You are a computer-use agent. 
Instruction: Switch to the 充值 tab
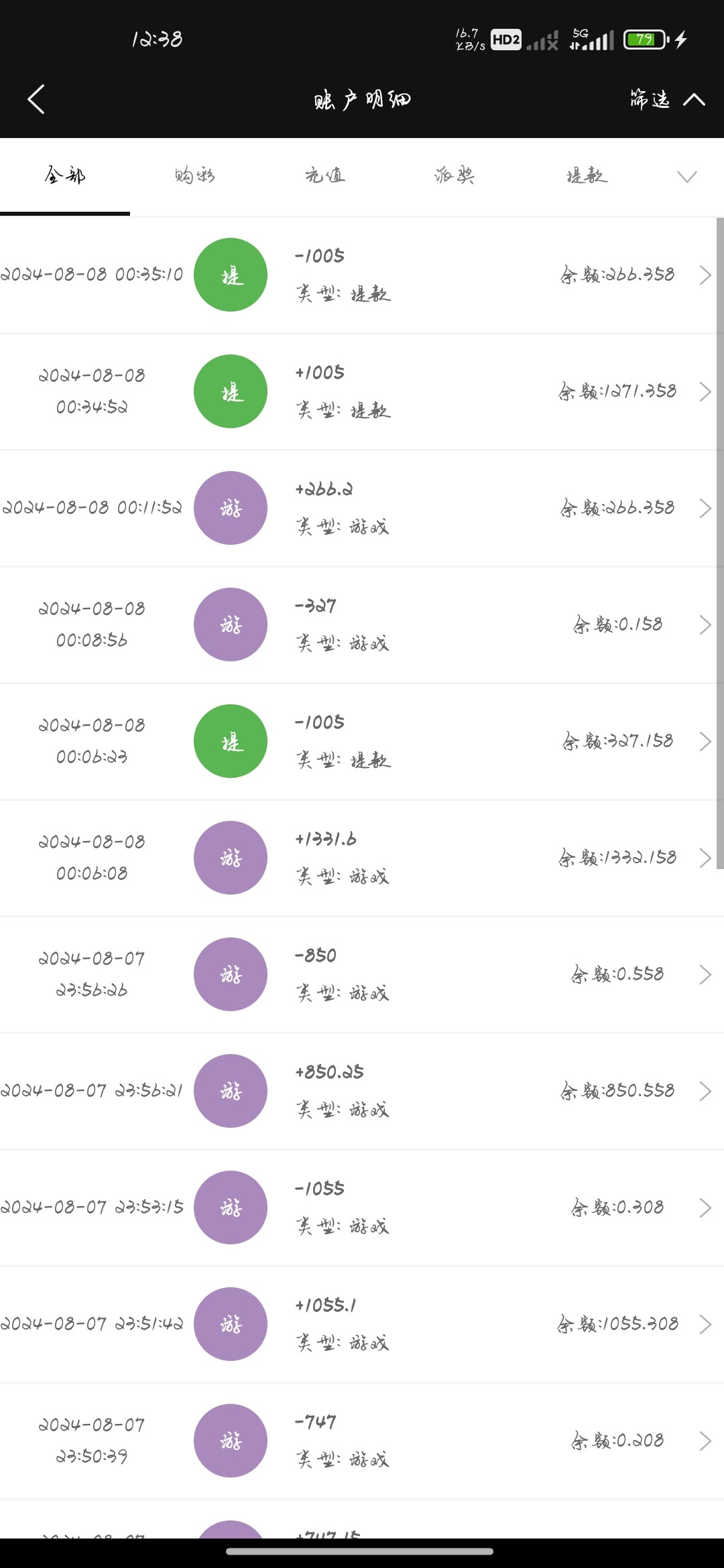tap(324, 176)
